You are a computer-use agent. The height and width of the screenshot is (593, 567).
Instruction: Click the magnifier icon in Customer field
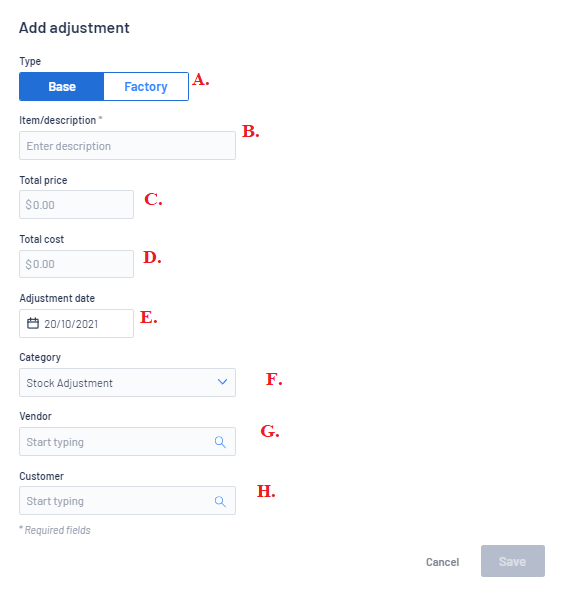point(220,501)
